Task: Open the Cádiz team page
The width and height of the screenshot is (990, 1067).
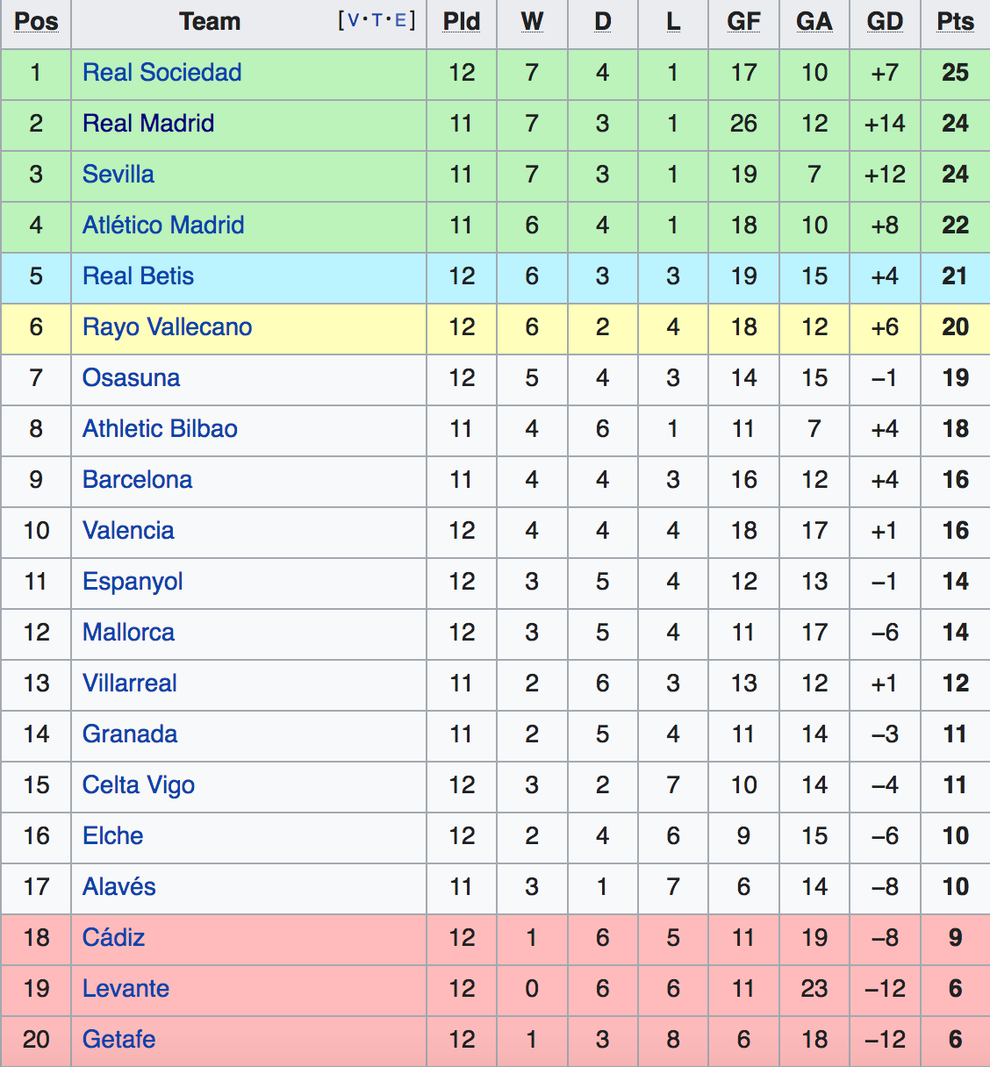Action: coord(114,937)
